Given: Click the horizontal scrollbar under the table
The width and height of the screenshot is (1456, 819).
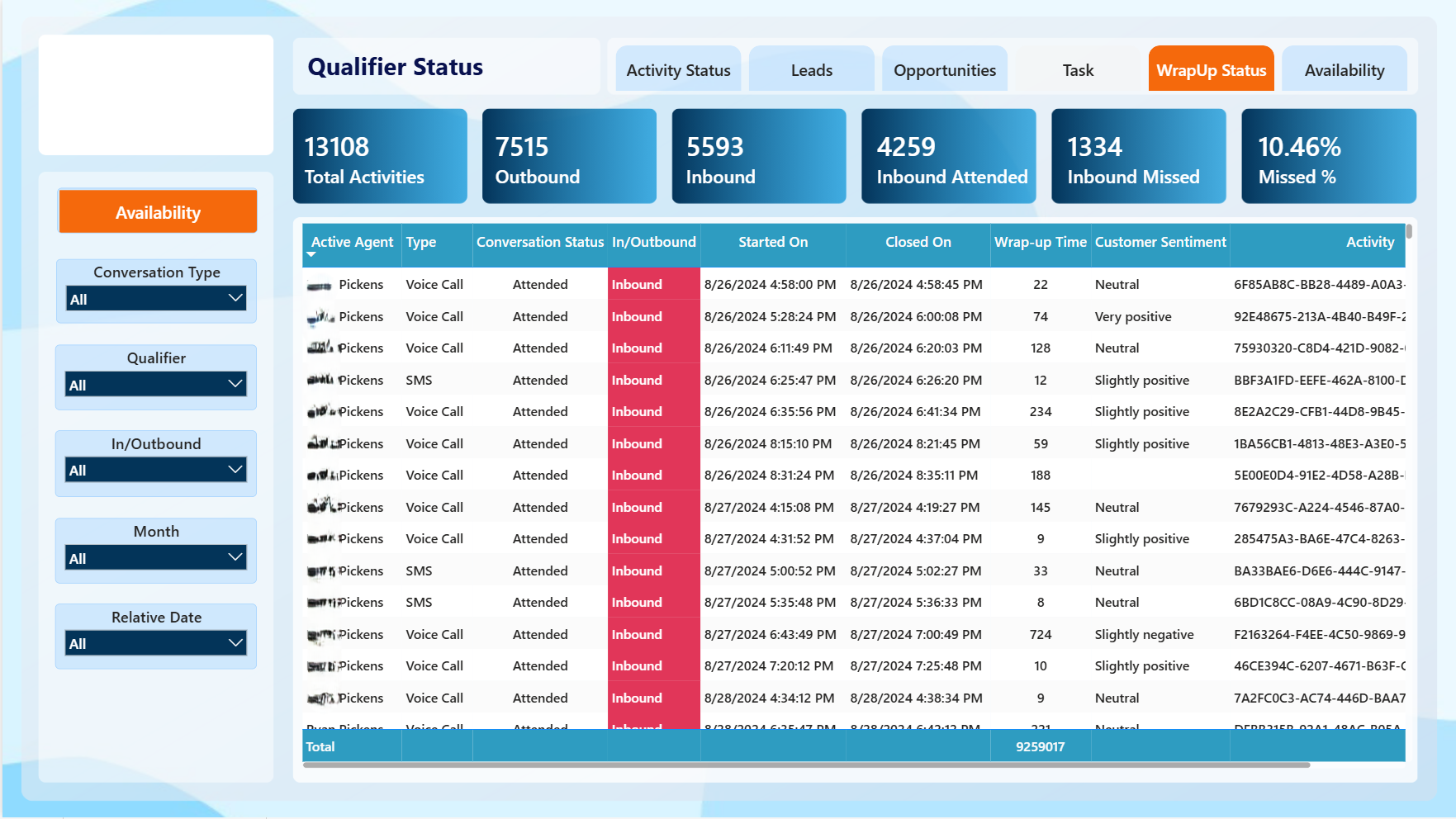Looking at the screenshot, I should (x=806, y=765).
